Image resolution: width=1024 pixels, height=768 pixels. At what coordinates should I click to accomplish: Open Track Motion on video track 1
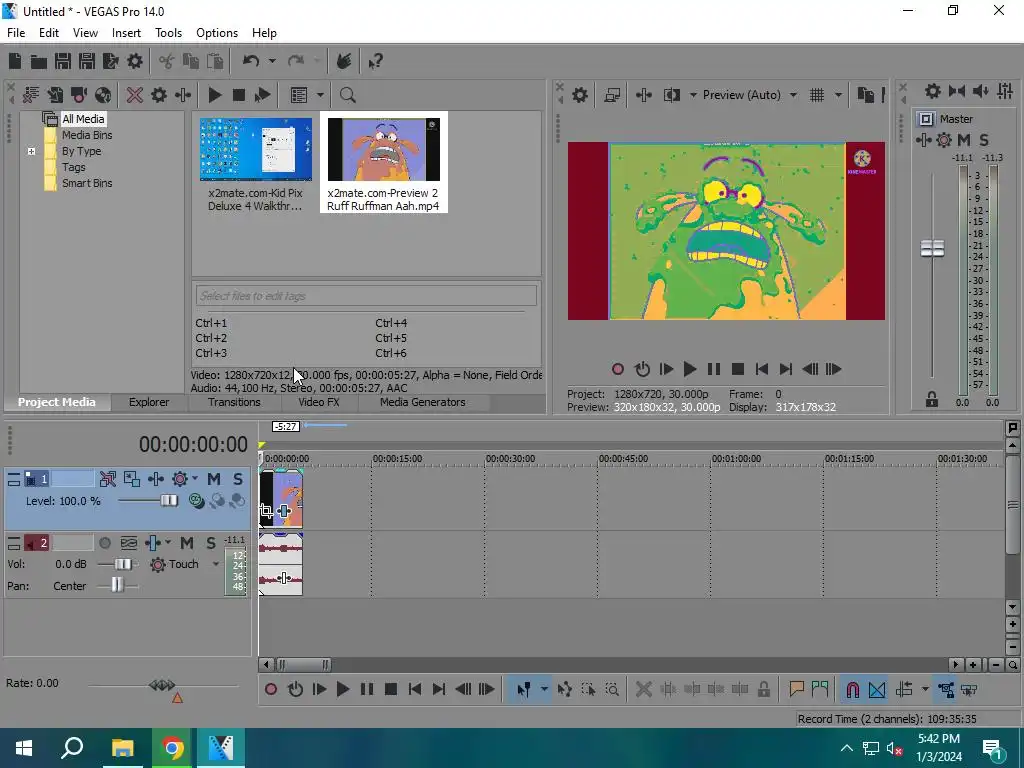(131, 479)
